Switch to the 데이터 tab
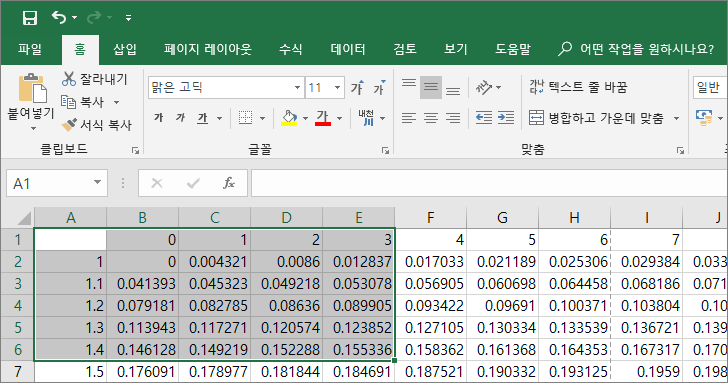 pyautogui.click(x=348, y=49)
